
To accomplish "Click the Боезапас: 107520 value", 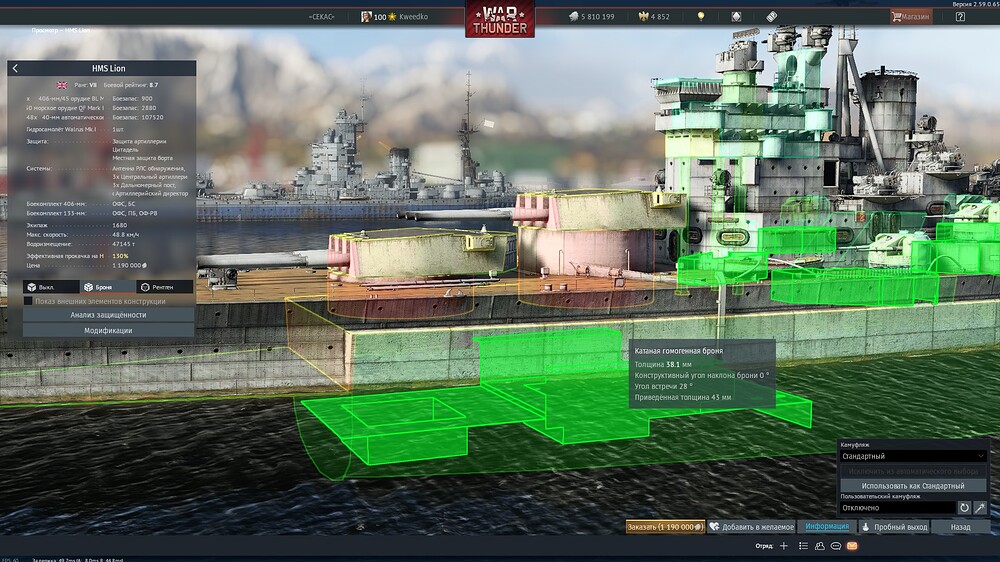I will [x=138, y=117].
